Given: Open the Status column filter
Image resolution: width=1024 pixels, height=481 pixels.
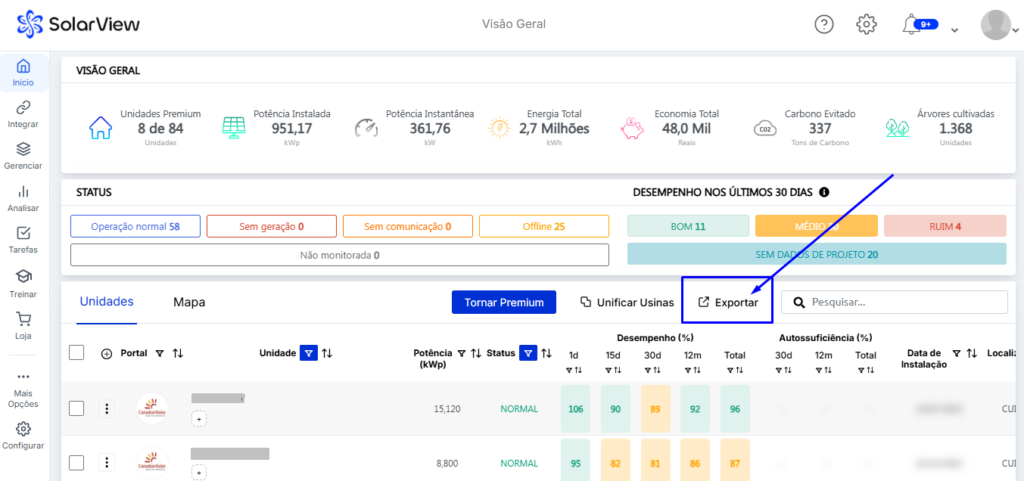Looking at the screenshot, I should pyautogui.click(x=527, y=353).
